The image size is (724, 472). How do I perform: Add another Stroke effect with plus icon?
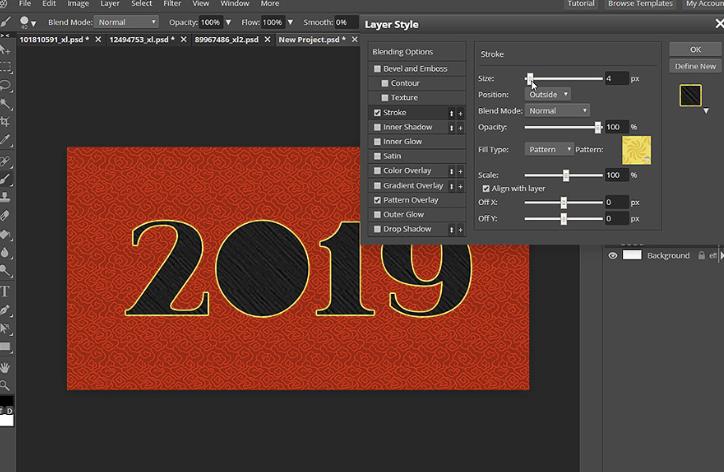460,113
